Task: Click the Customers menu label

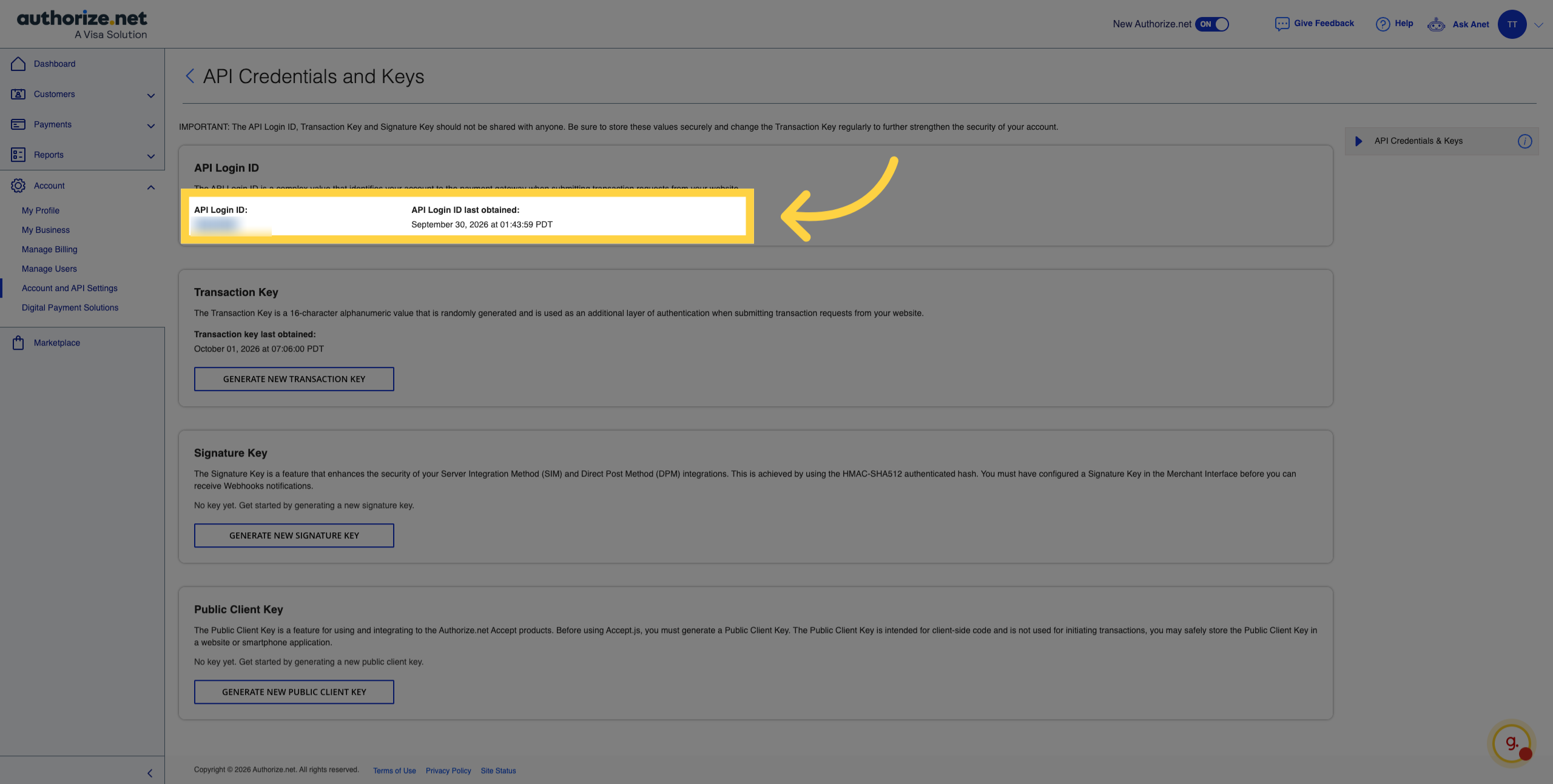Action: coord(55,94)
